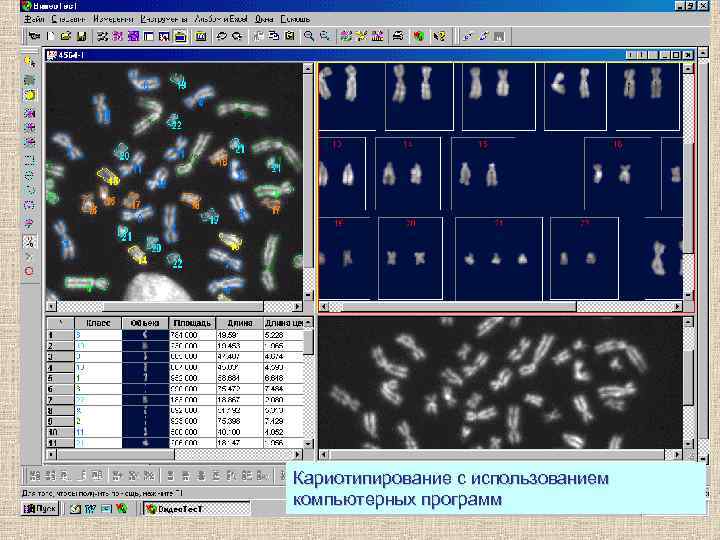Click the histogram chart toolbar icon
720x540 pixels.
click(x=377, y=36)
